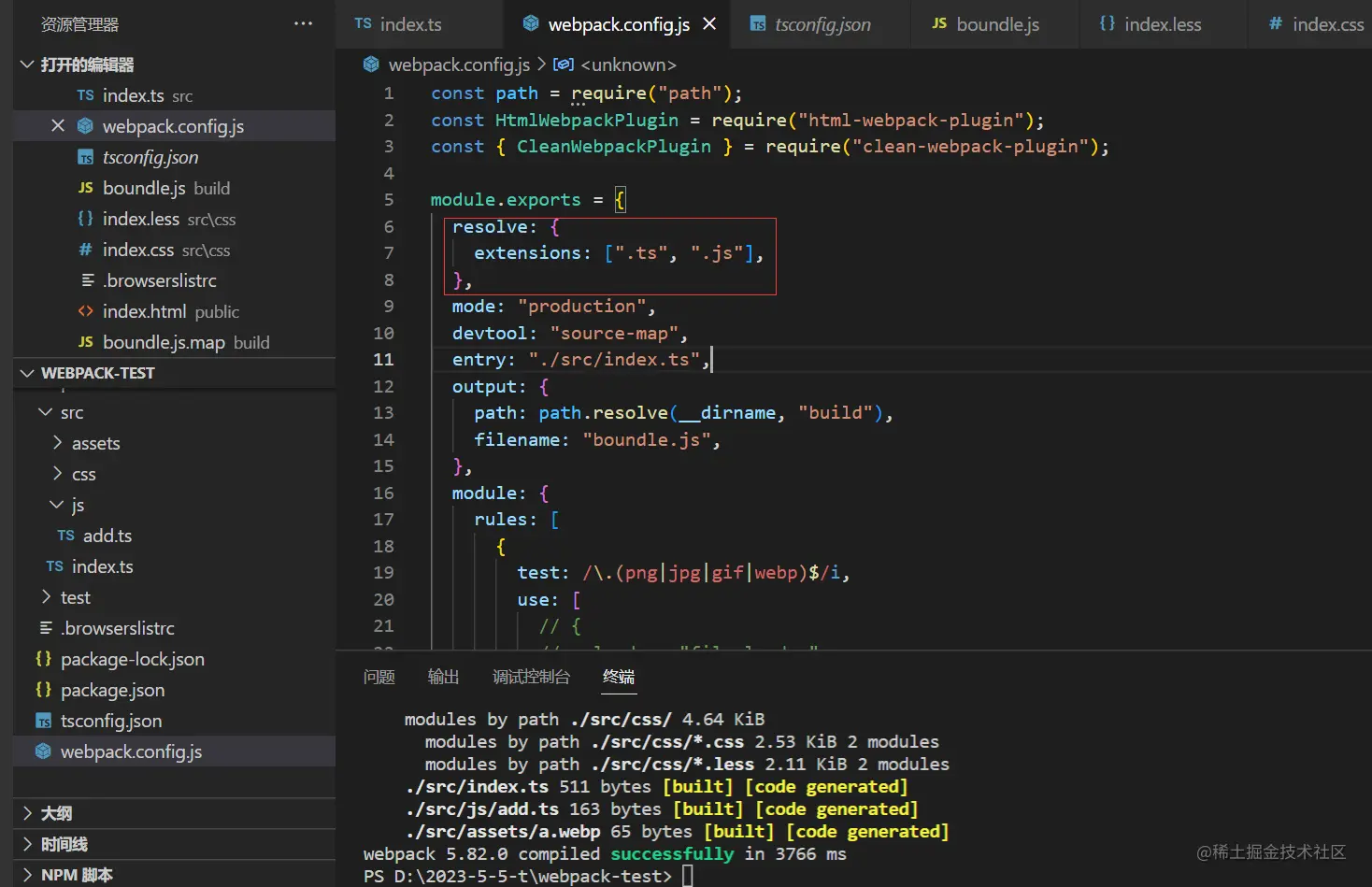Open the 输出 output panel tab
The height and width of the screenshot is (887, 1372).
click(444, 677)
